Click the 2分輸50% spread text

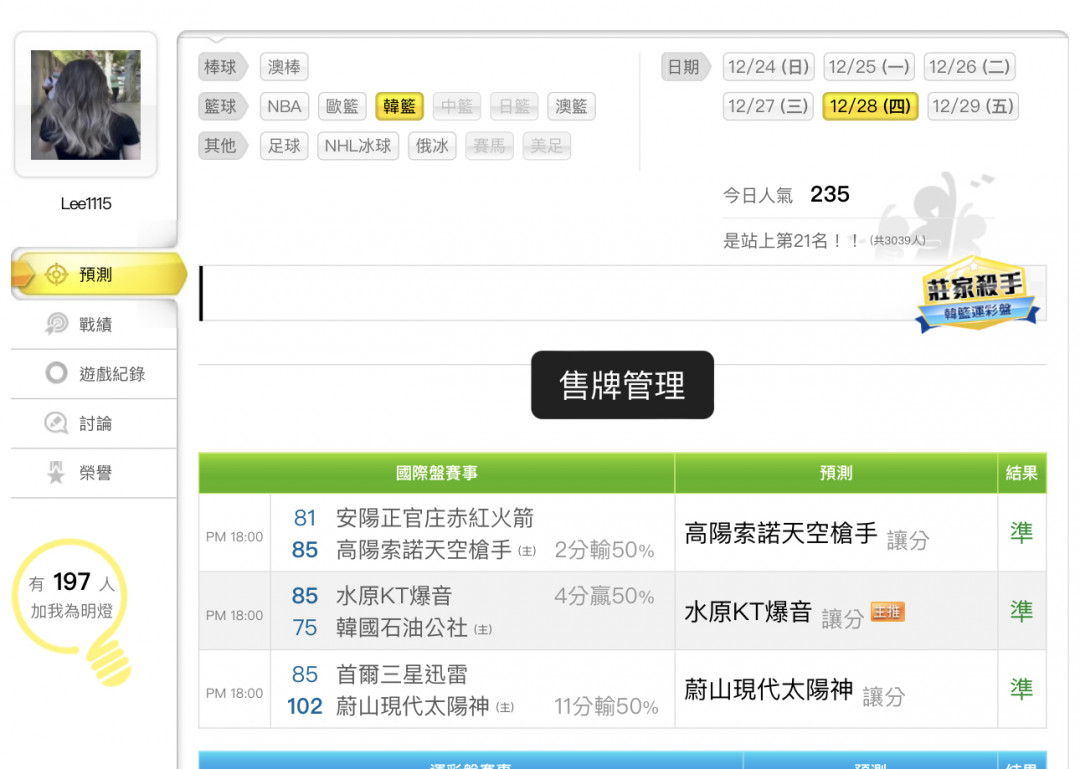click(604, 550)
